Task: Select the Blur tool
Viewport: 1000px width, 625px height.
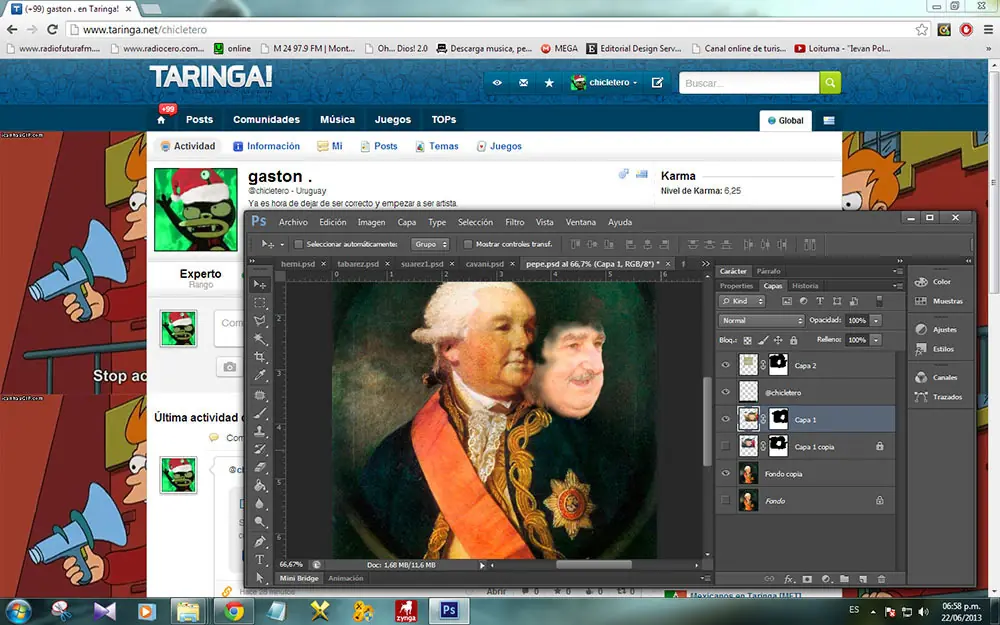Action: [260, 504]
